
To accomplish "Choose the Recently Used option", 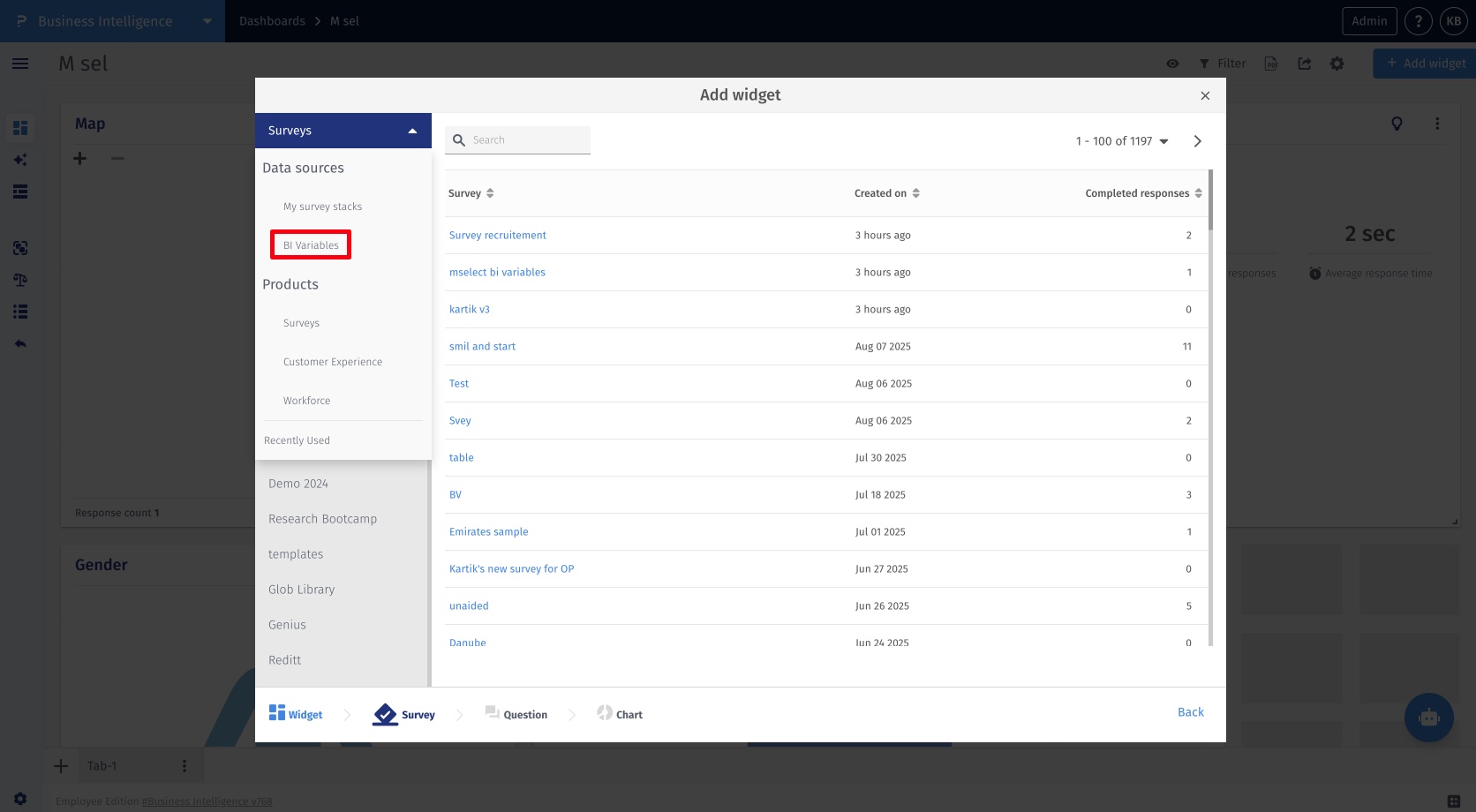I will click(x=297, y=440).
